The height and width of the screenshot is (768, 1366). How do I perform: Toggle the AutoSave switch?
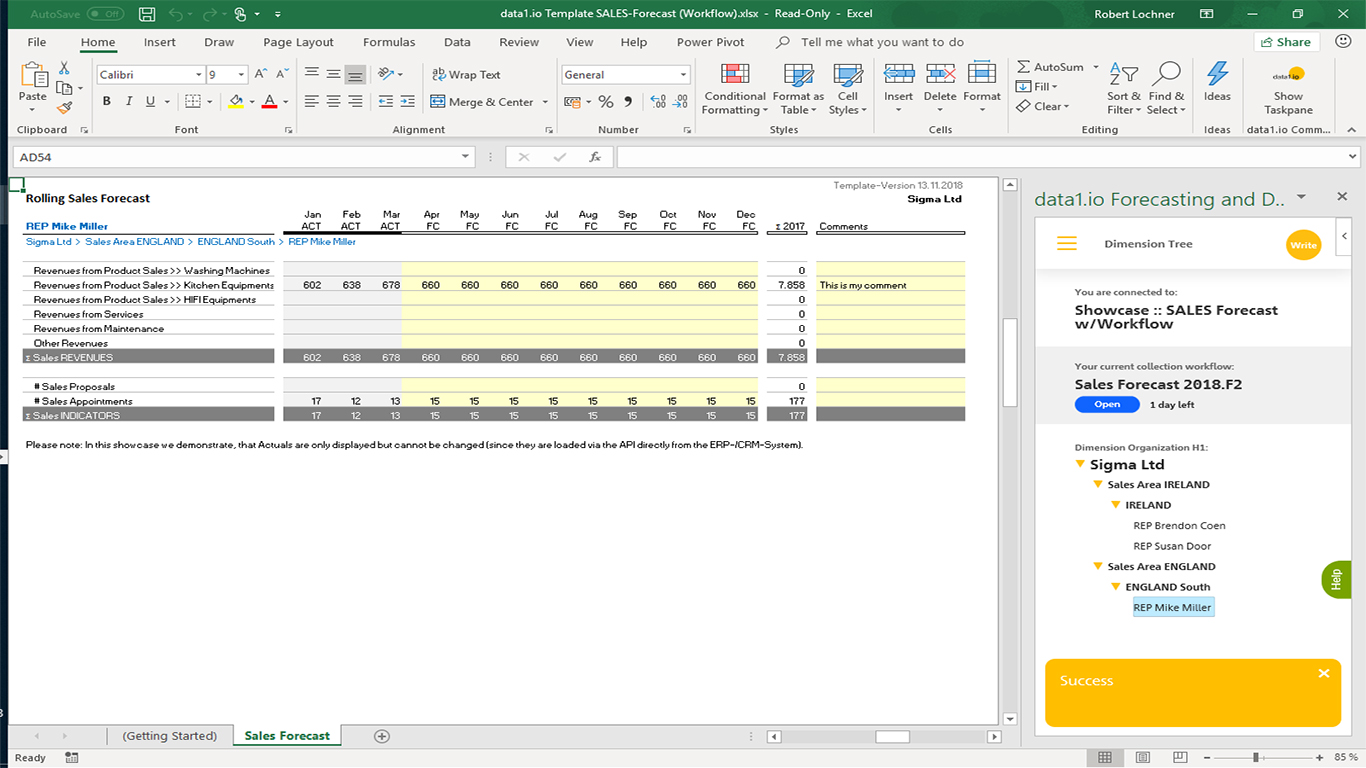point(105,14)
